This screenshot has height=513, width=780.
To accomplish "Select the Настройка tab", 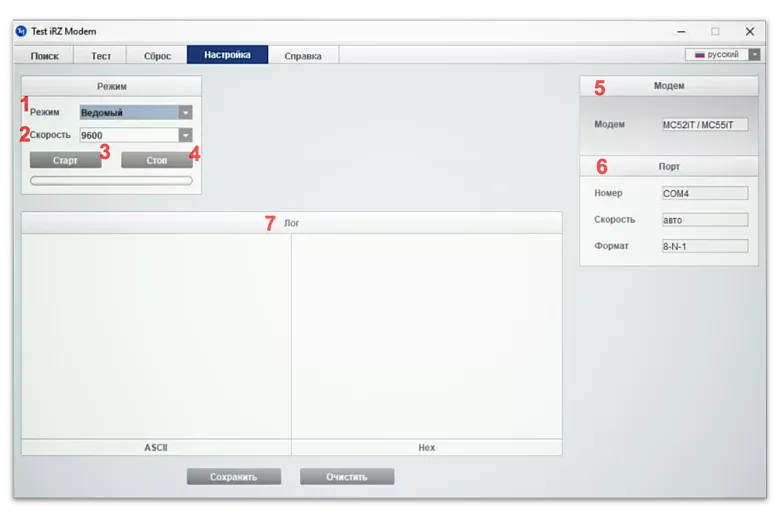I will (227, 55).
